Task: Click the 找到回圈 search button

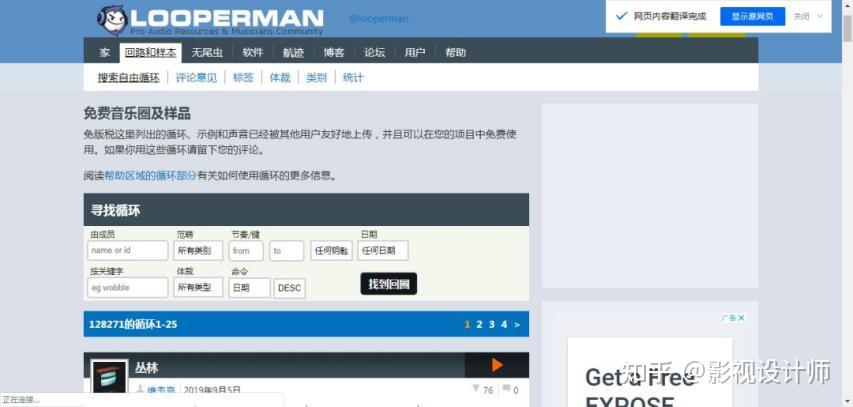Action: pos(388,284)
